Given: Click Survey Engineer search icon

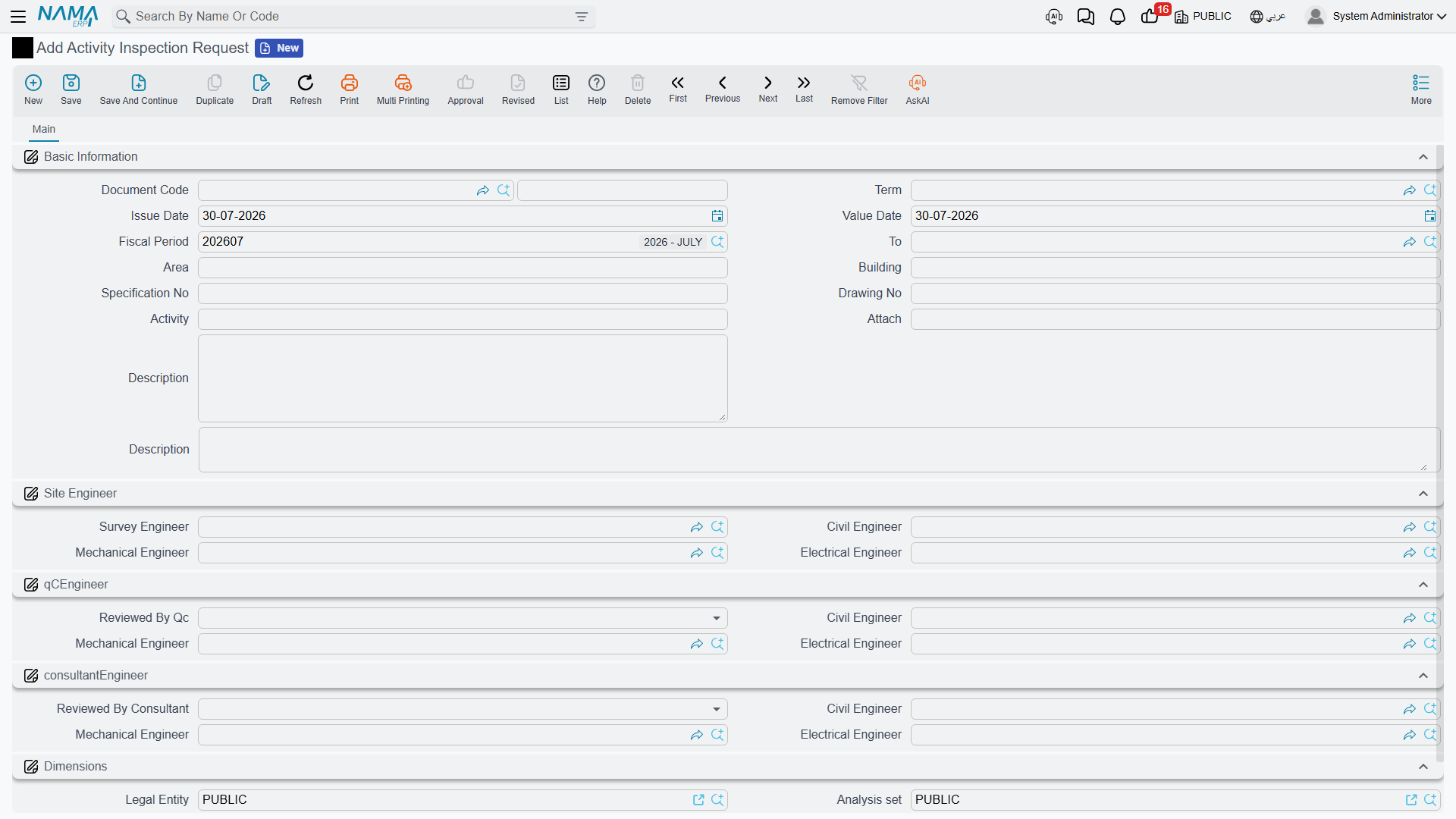Looking at the screenshot, I should click(717, 527).
